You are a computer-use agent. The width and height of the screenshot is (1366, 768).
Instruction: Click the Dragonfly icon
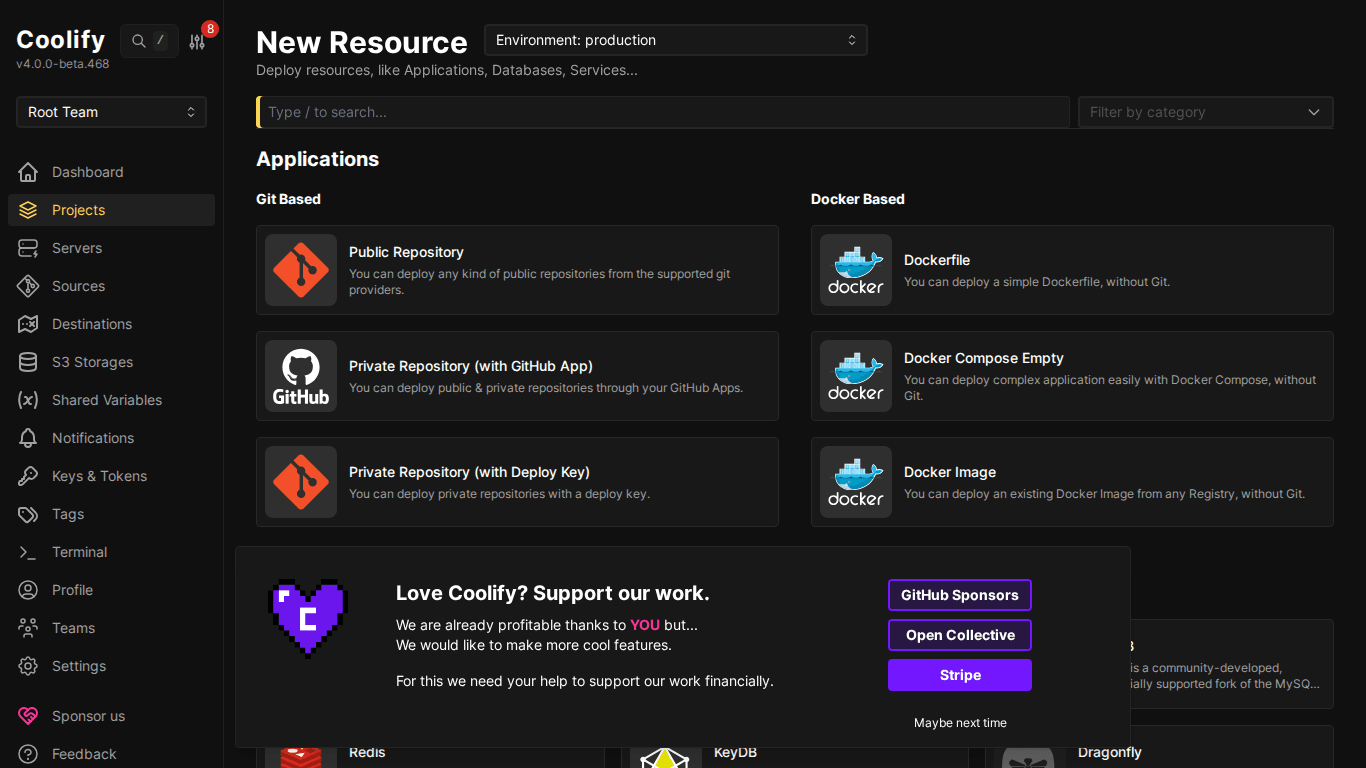[1031, 756]
